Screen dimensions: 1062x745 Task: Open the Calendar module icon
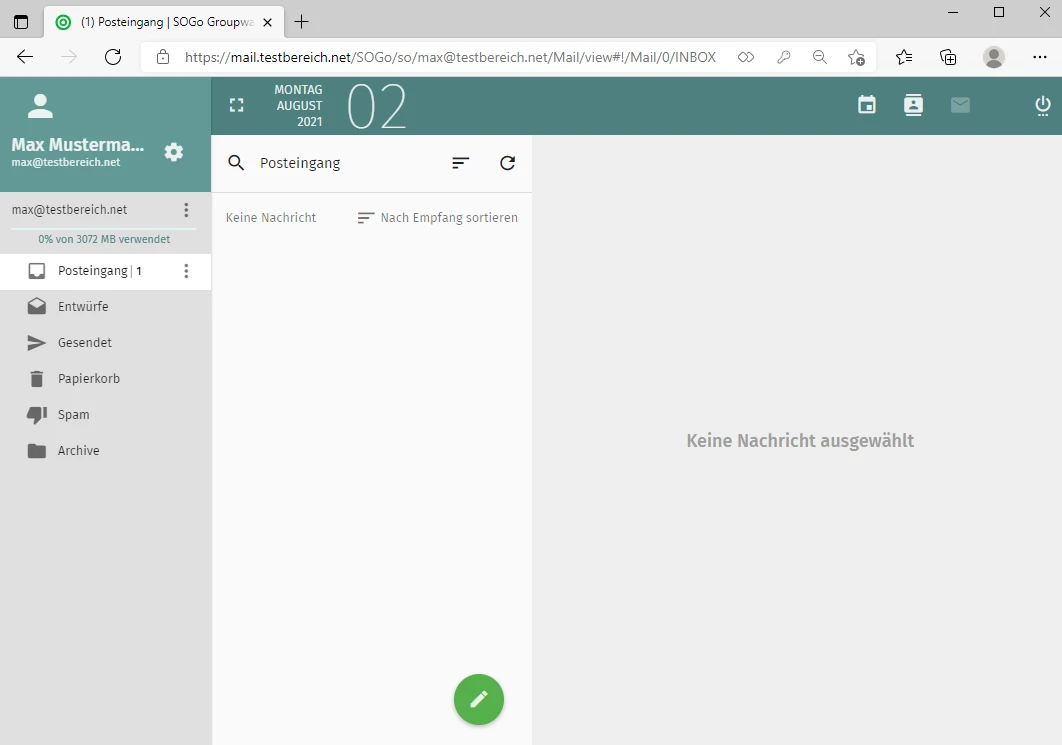[867, 105]
